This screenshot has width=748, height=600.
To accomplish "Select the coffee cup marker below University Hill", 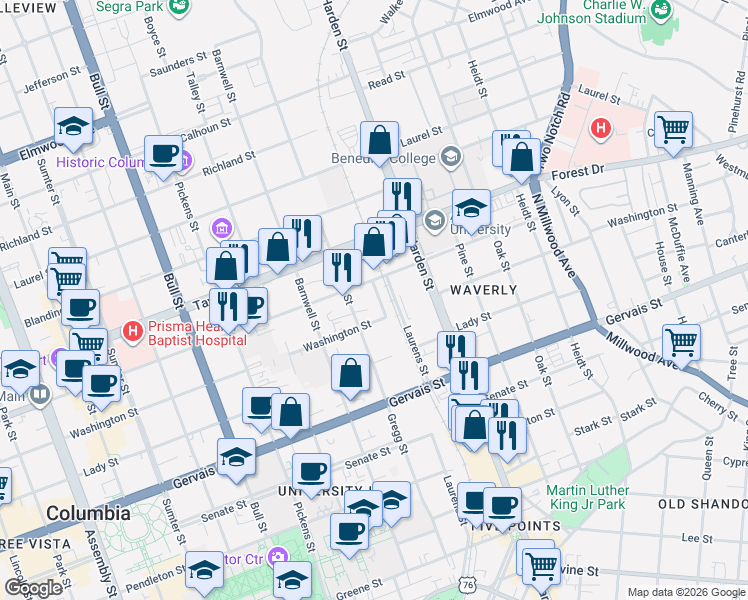I will pyautogui.click(x=349, y=532).
